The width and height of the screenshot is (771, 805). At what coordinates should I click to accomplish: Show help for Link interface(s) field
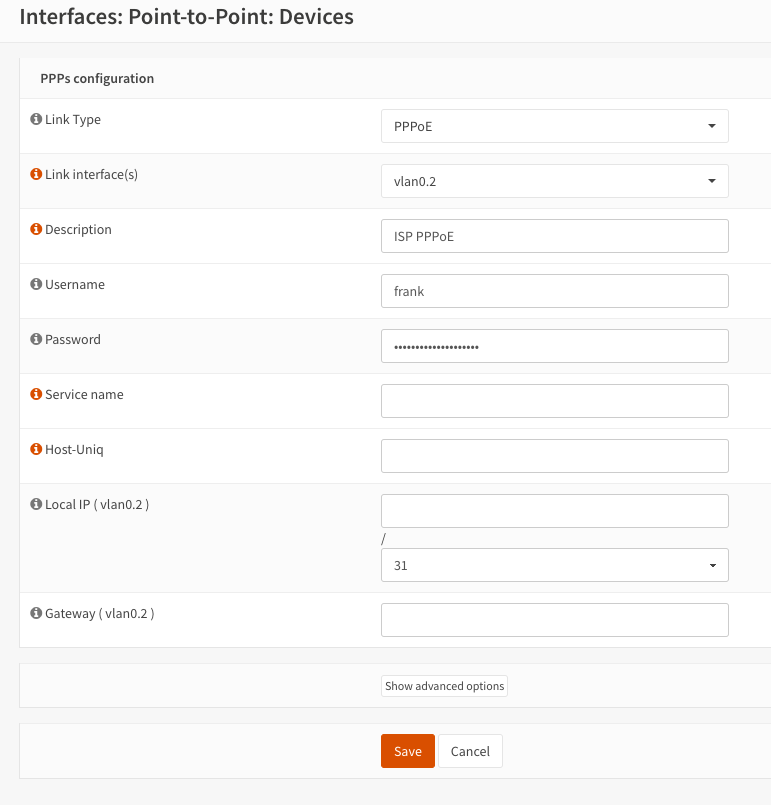(x=36, y=174)
